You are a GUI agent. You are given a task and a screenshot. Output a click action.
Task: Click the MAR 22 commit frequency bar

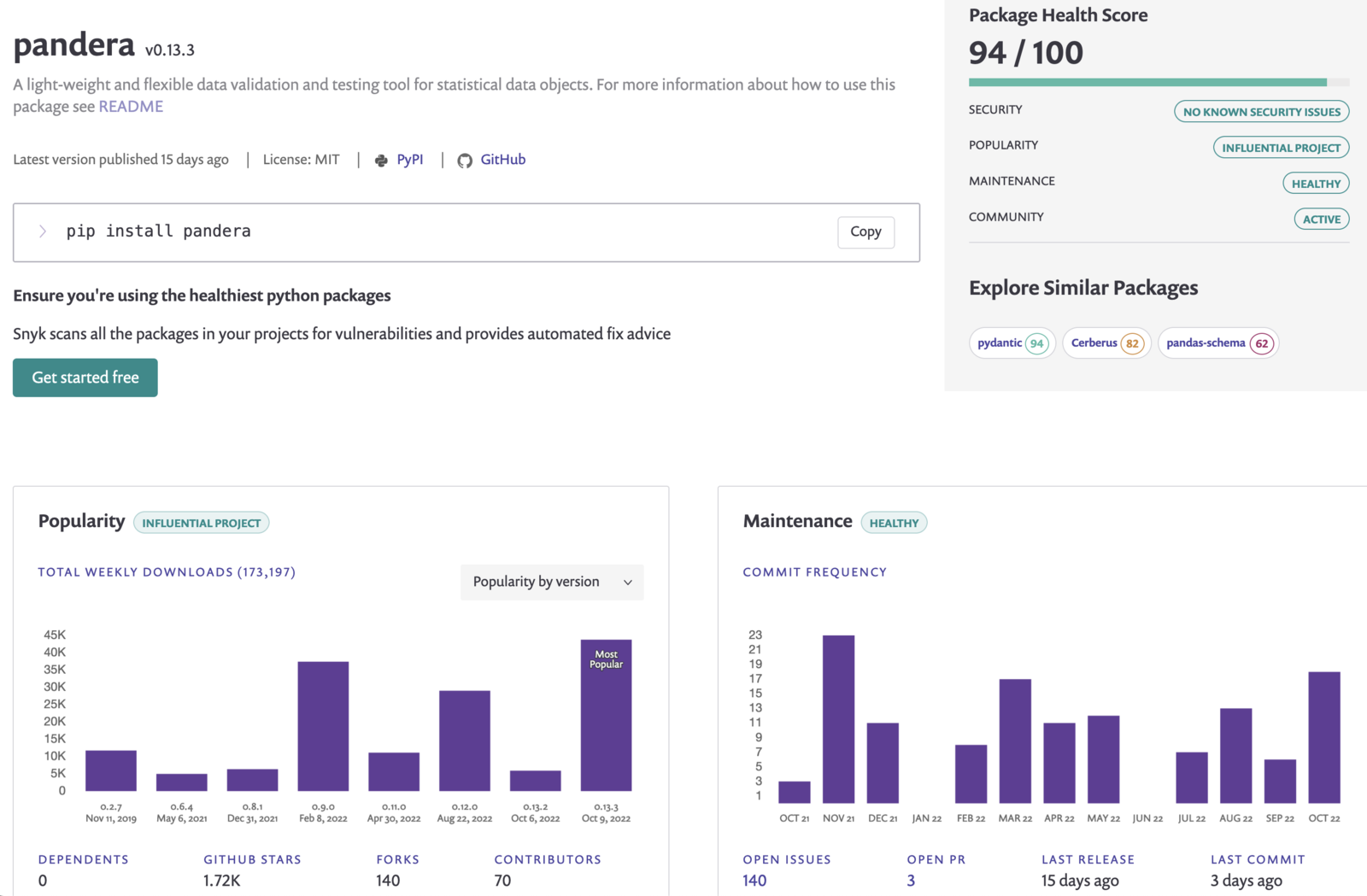click(x=1015, y=741)
